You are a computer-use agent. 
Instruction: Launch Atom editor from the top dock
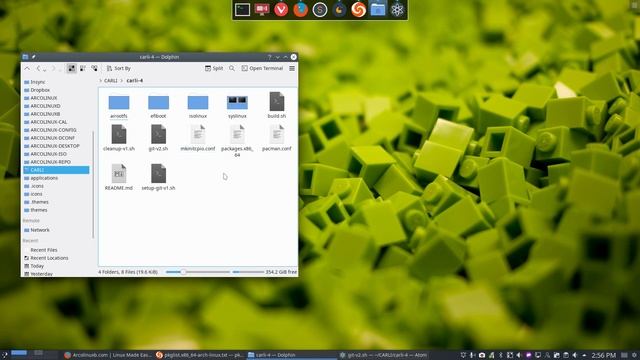coord(397,9)
